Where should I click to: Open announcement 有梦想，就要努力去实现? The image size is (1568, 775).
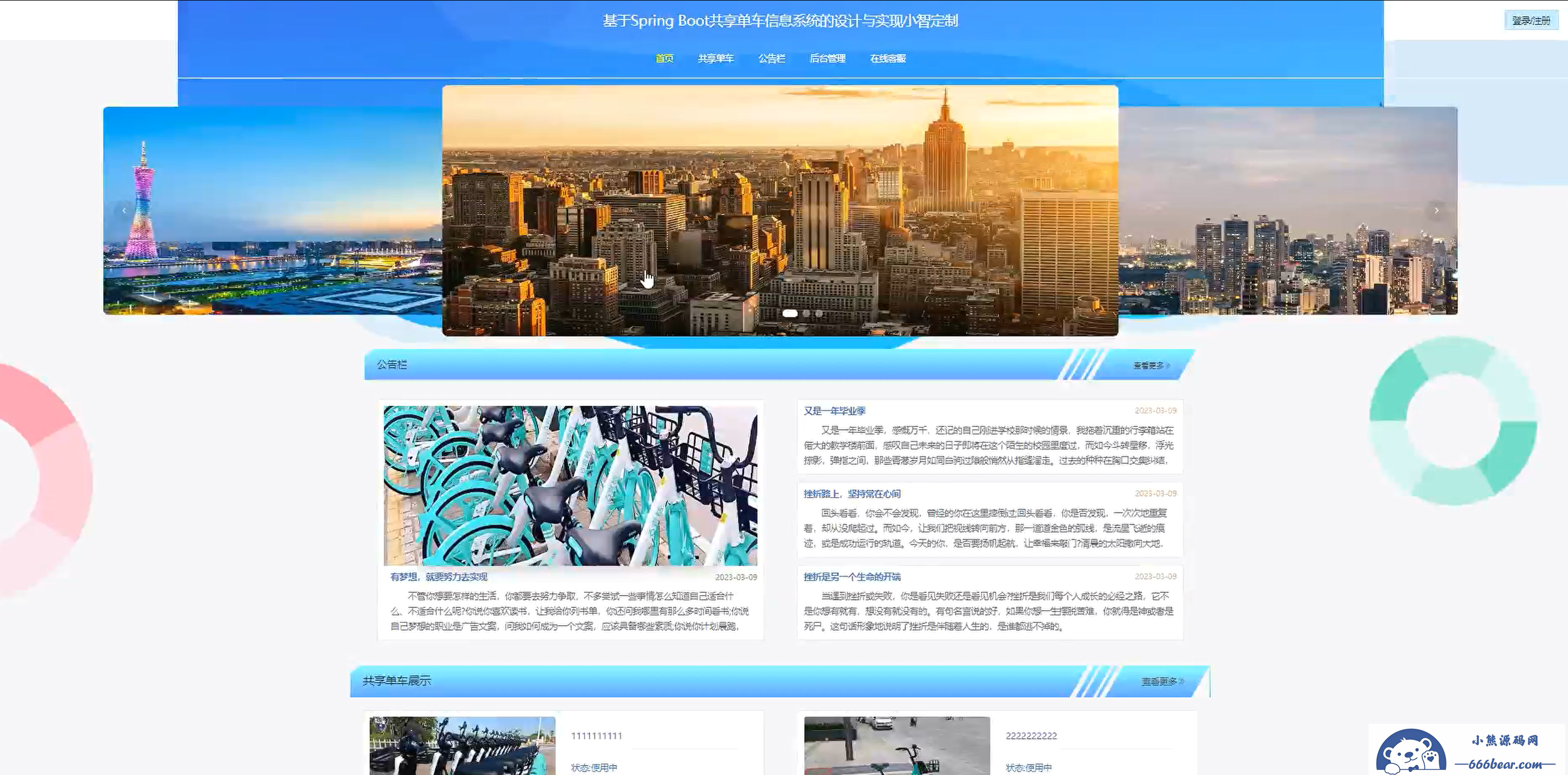[439, 577]
